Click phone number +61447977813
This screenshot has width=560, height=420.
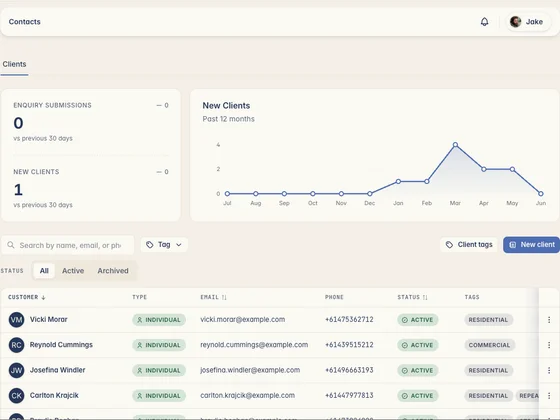click(x=349, y=395)
